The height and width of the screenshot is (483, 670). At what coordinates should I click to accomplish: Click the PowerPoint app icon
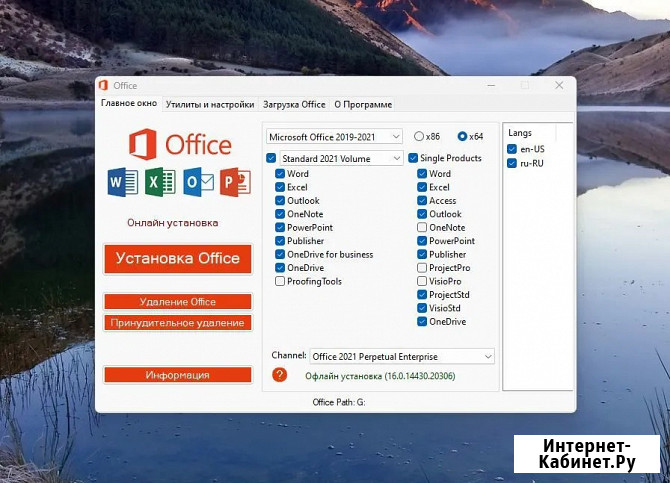[x=235, y=182]
